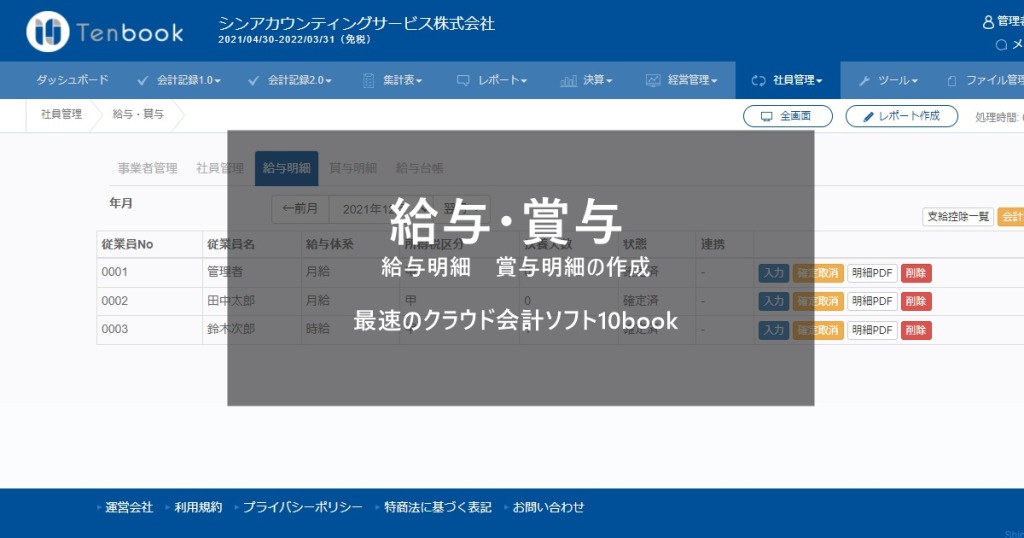The image size is (1024, 538).
Task: Delete employee 0002 row with 削除
Action: click(x=916, y=301)
